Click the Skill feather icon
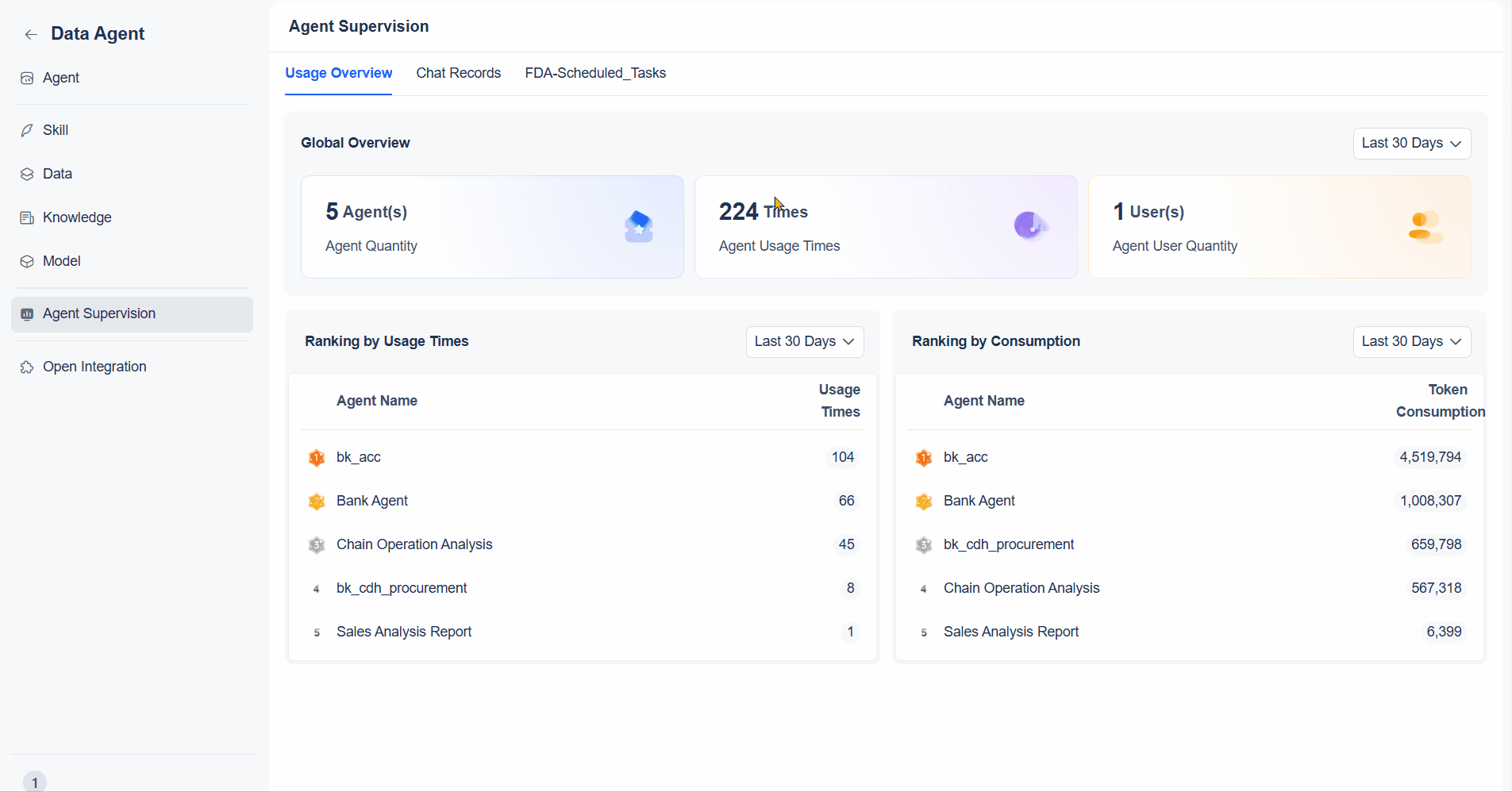 click(x=27, y=130)
